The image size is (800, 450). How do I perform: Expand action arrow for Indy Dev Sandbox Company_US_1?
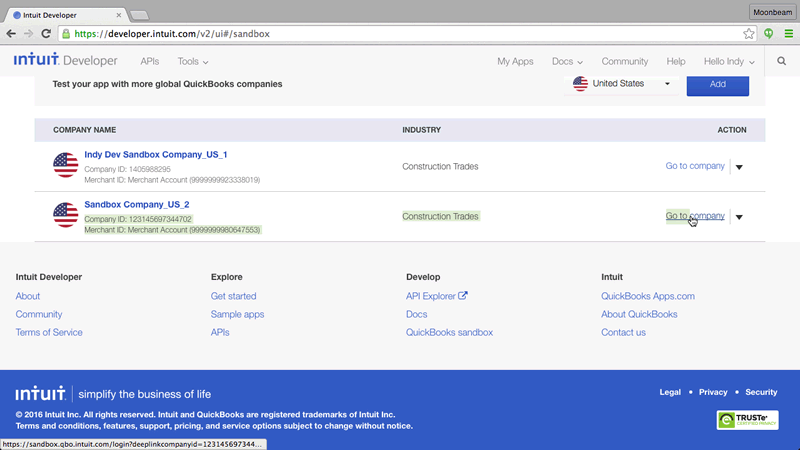point(739,167)
